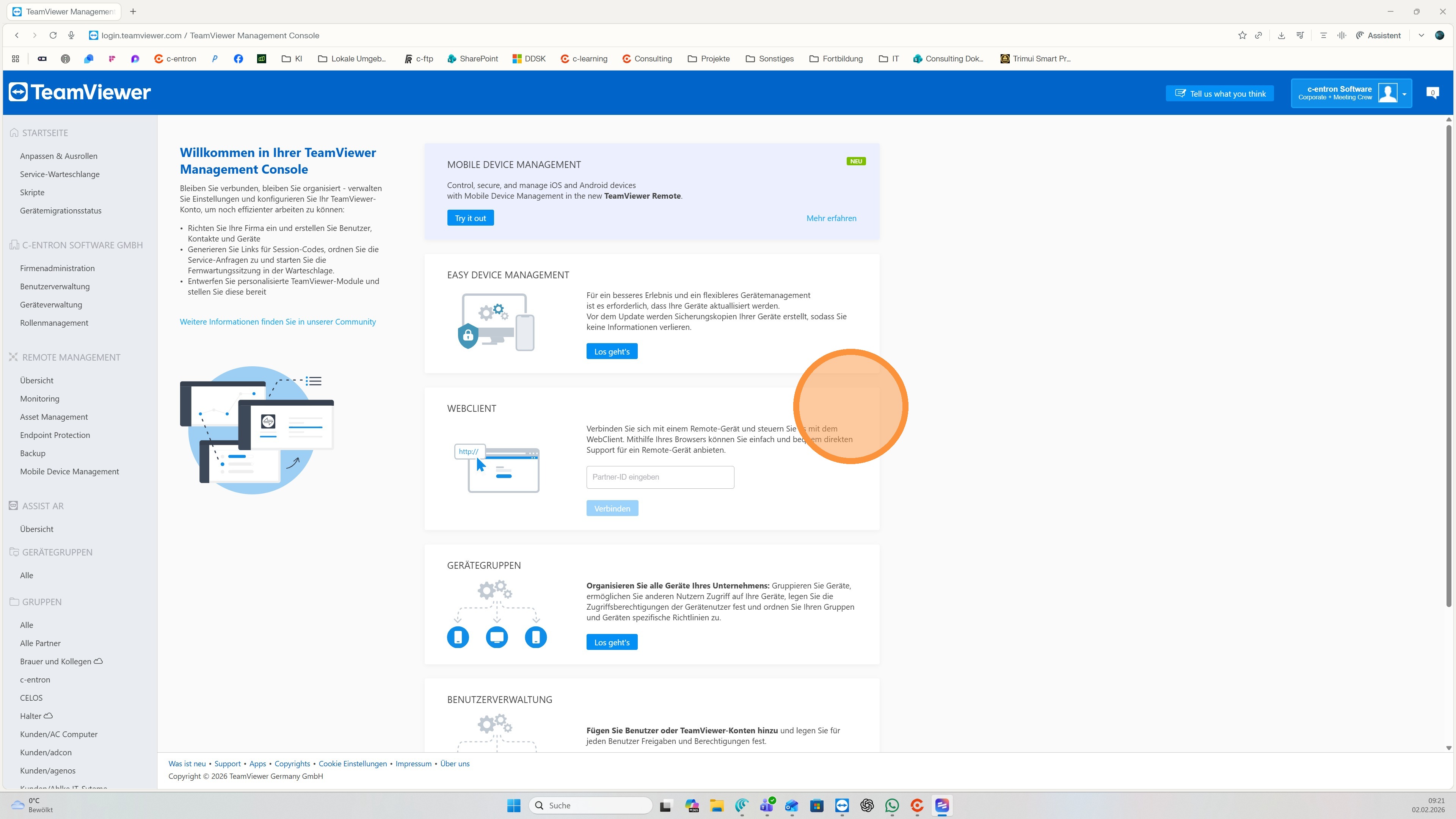The height and width of the screenshot is (819, 1456).
Task: Open Endpoint Protection in sidebar
Action: tap(55, 435)
